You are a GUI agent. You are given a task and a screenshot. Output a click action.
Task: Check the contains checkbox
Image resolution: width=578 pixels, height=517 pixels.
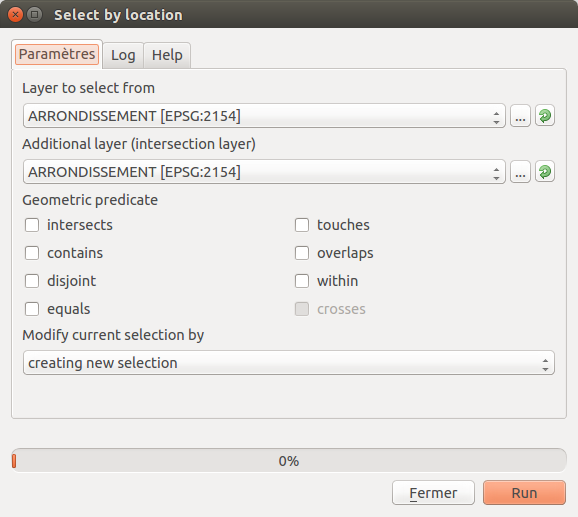click(32, 253)
